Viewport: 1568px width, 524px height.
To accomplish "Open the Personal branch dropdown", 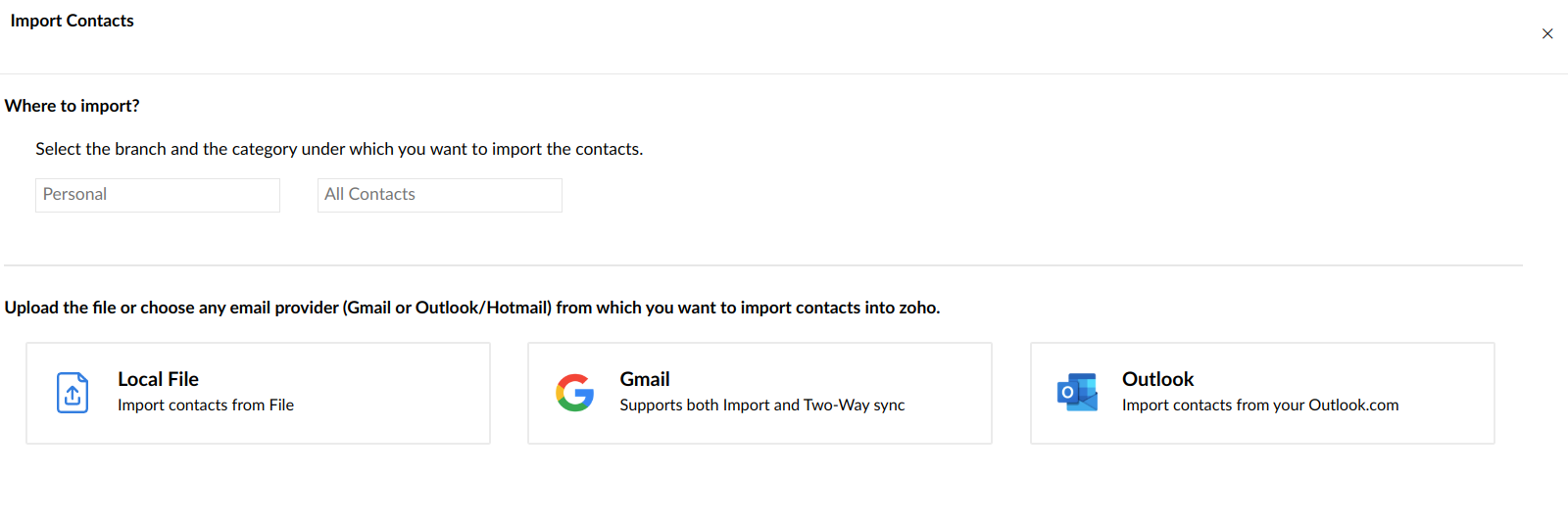I will (x=158, y=195).
